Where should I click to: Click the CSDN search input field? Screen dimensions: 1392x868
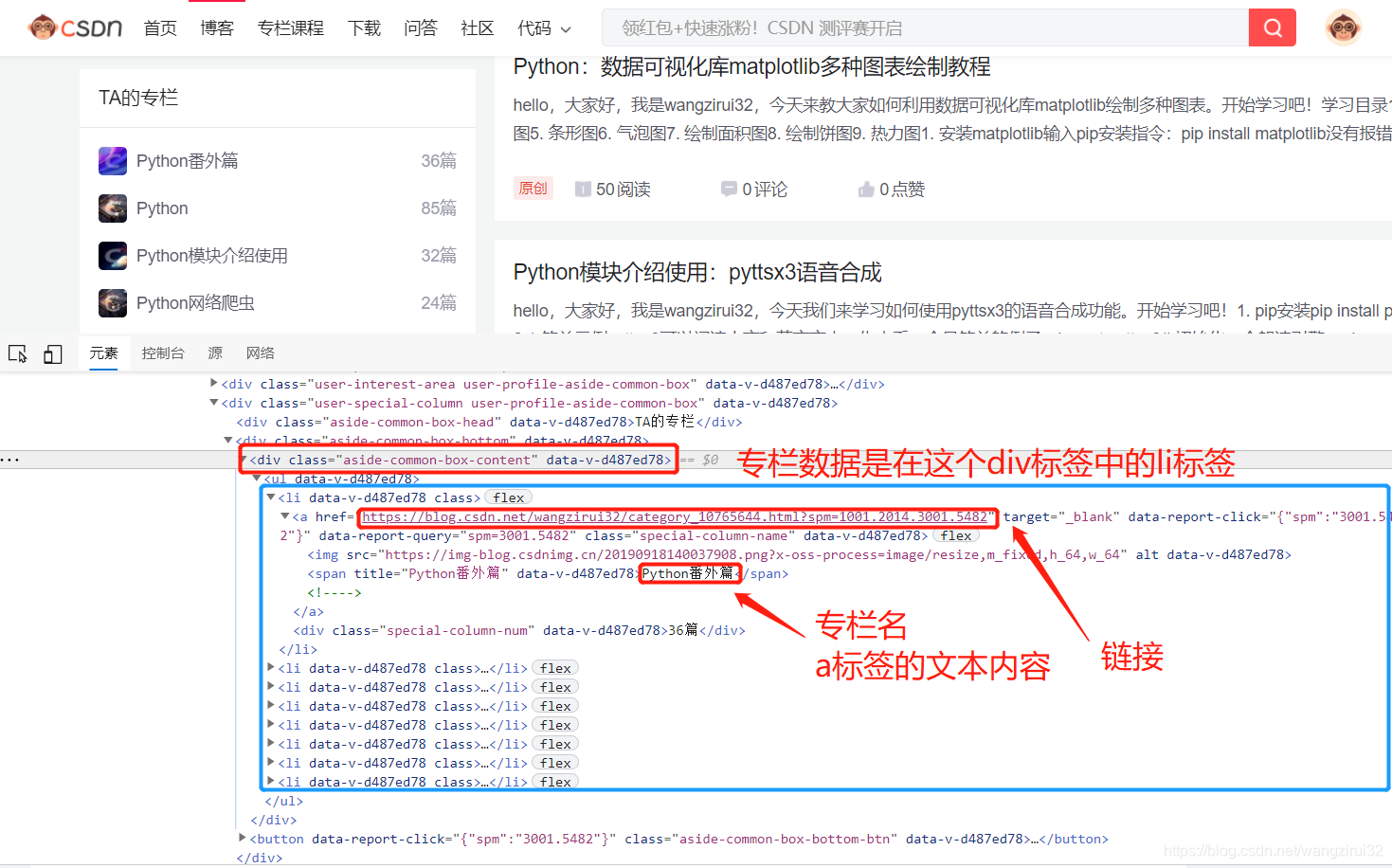(x=925, y=27)
